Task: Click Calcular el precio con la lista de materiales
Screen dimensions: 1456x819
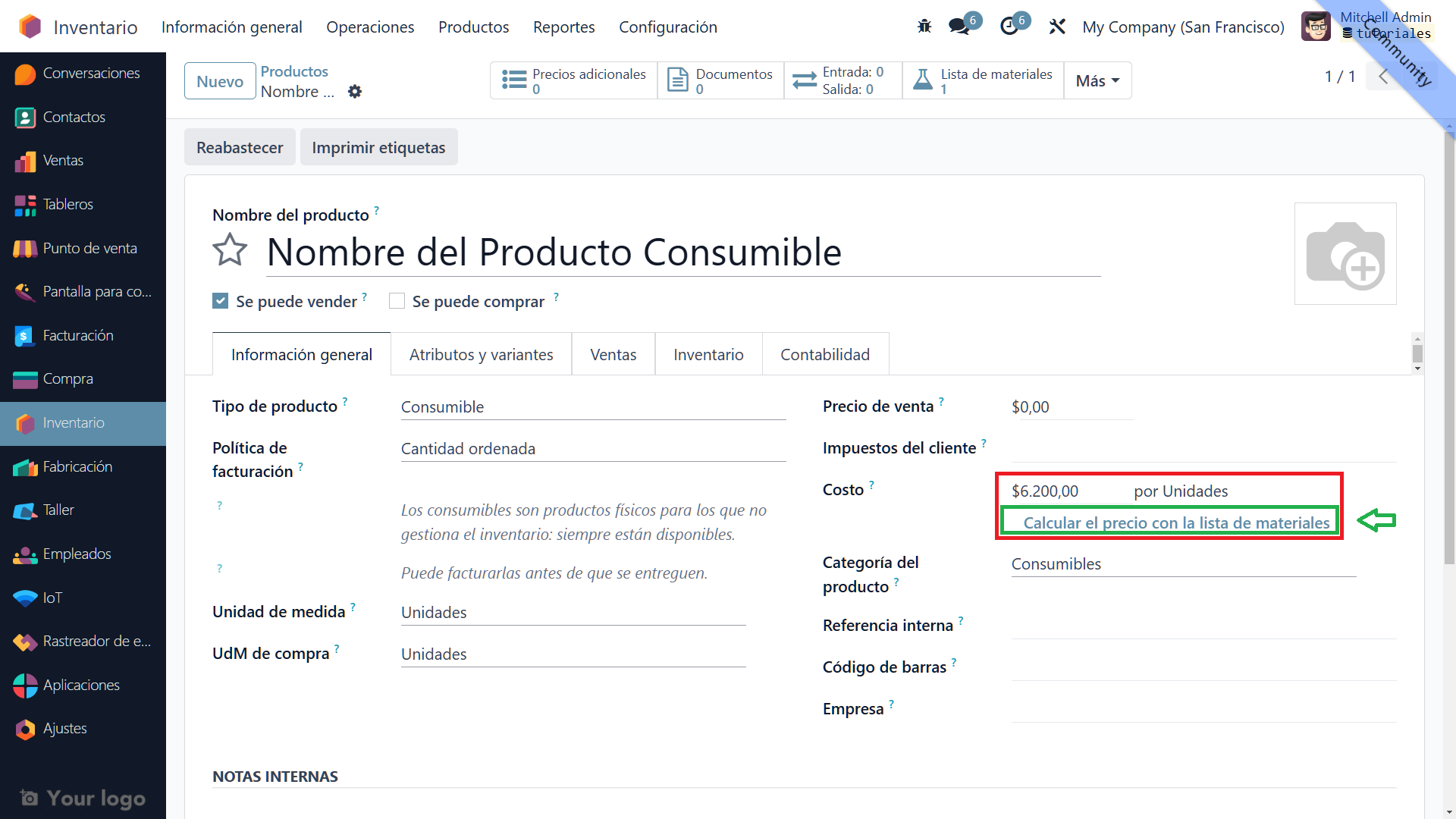Action: [1175, 522]
